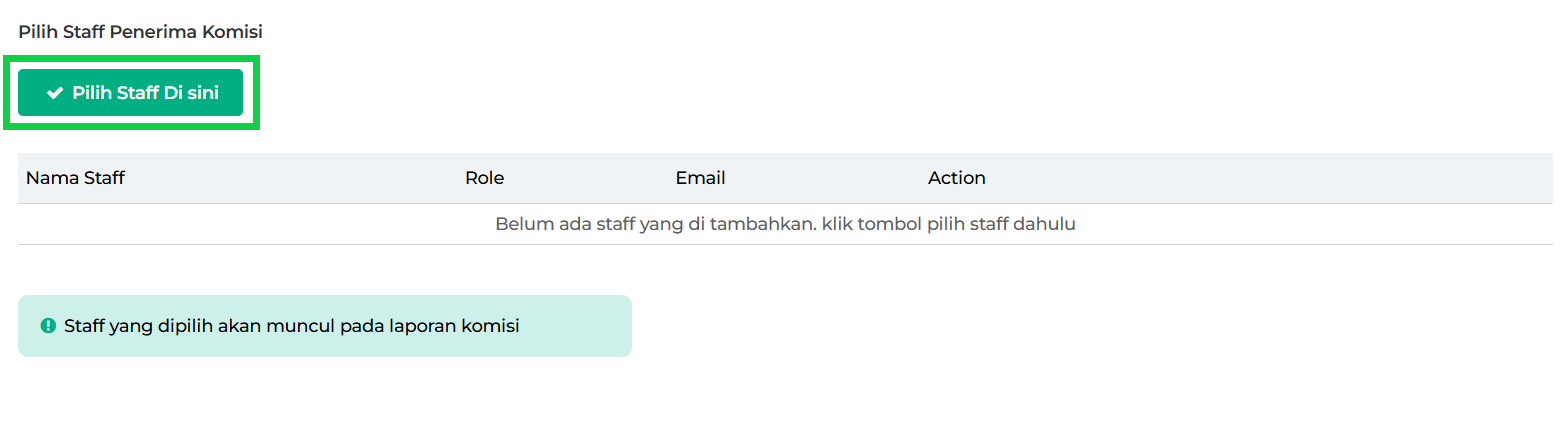
Task: Click the laporan komisi notice text
Action: (292, 326)
